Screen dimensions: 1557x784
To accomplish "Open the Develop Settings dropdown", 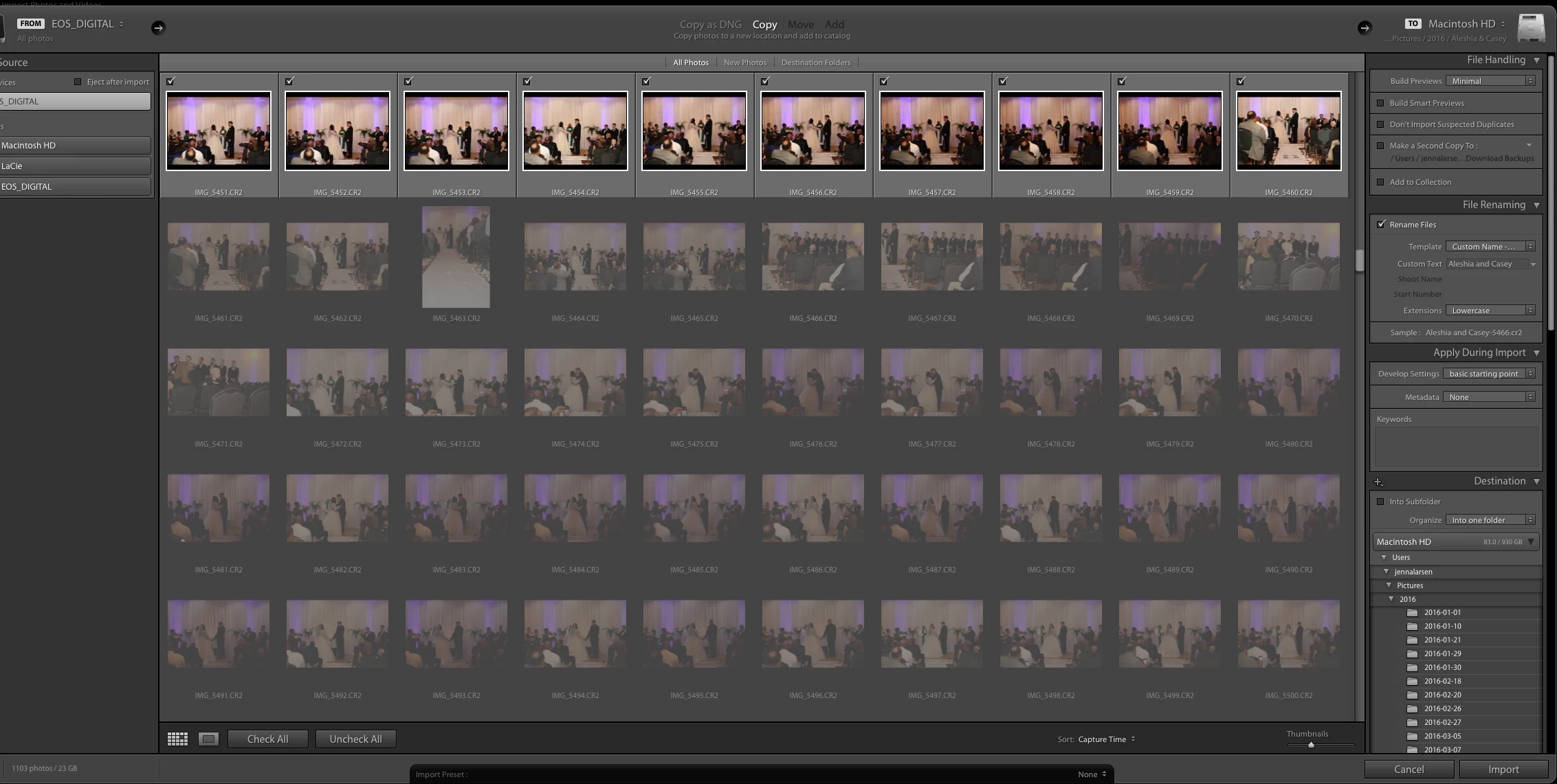I will coord(1489,374).
